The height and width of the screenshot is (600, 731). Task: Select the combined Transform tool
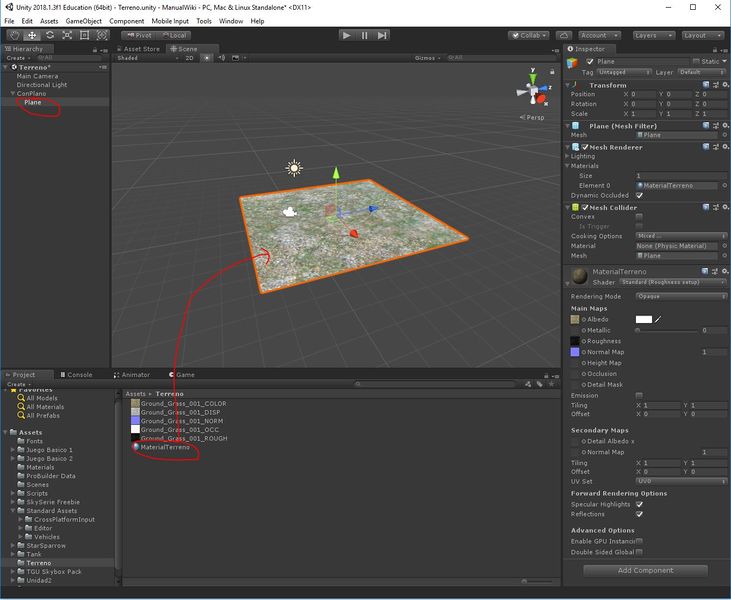coord(102,35)
